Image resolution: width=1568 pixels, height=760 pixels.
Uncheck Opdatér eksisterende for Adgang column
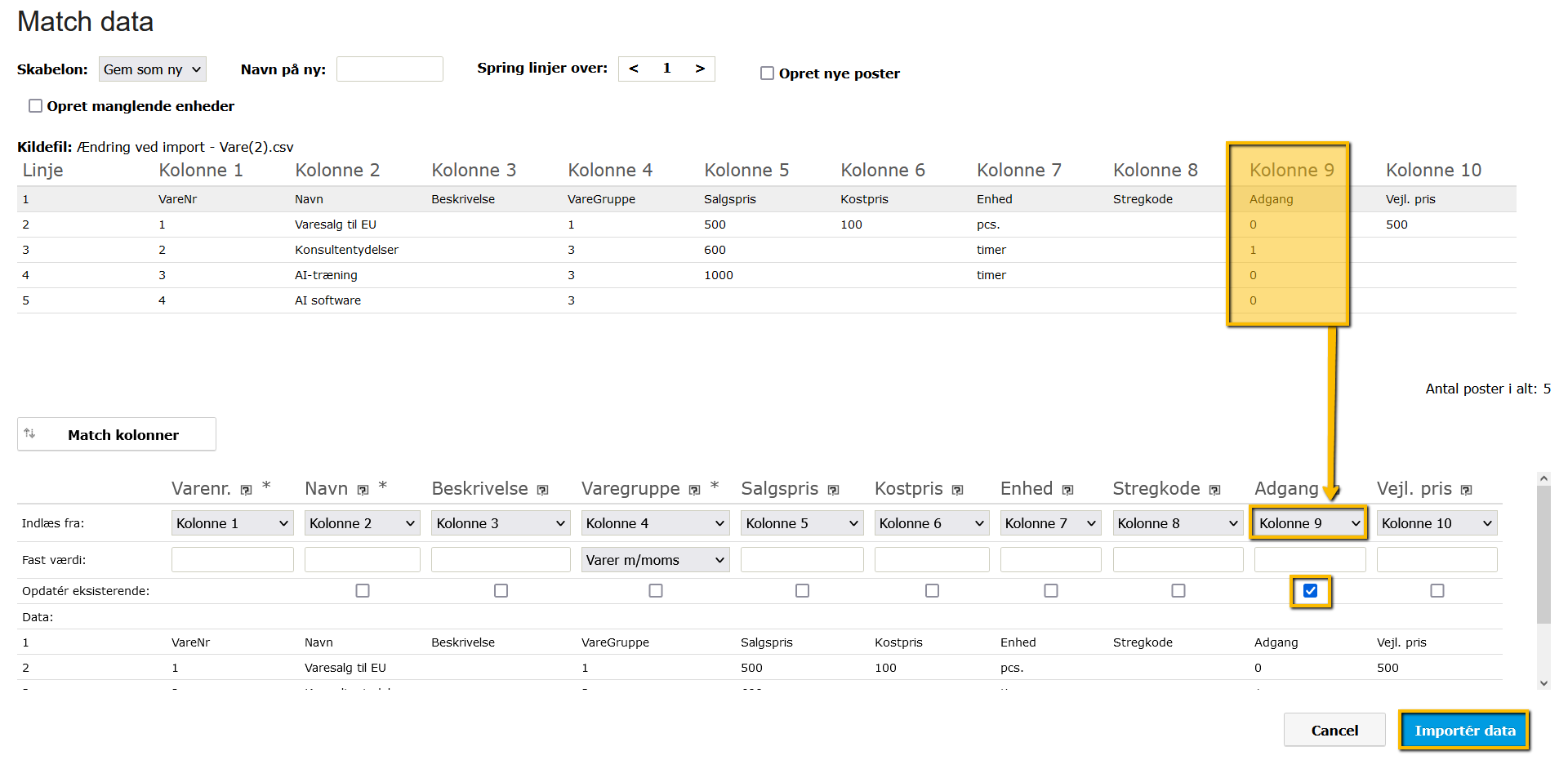click(1311, 591)
